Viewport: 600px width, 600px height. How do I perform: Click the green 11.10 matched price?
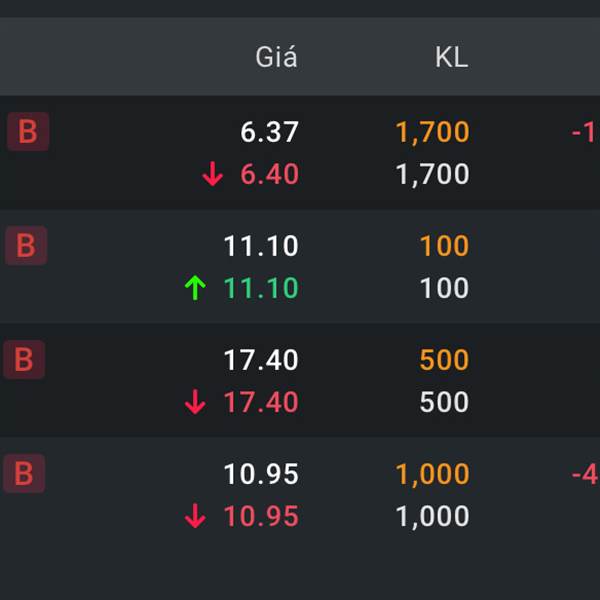(261, 288)
